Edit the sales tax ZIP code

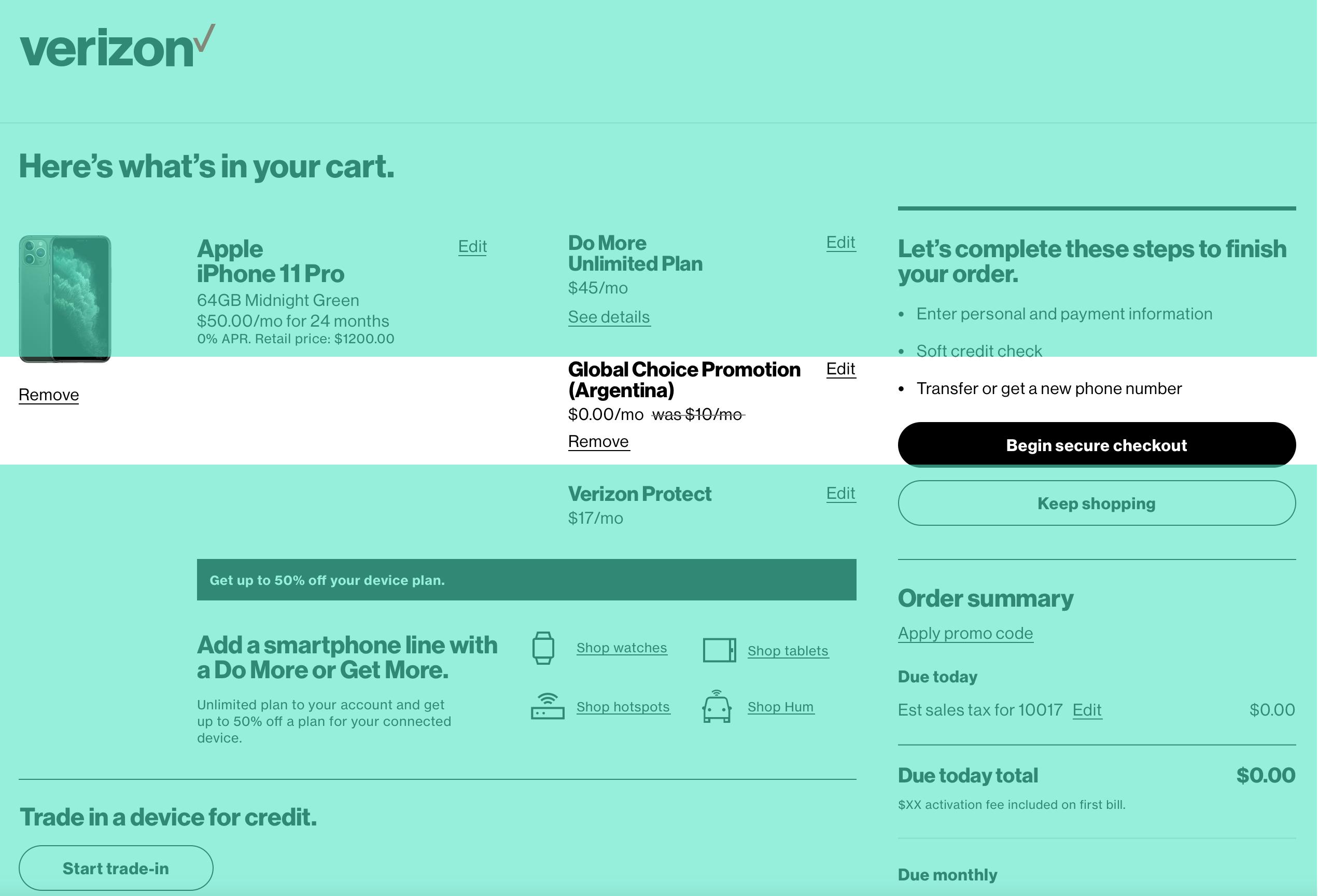1087,709
